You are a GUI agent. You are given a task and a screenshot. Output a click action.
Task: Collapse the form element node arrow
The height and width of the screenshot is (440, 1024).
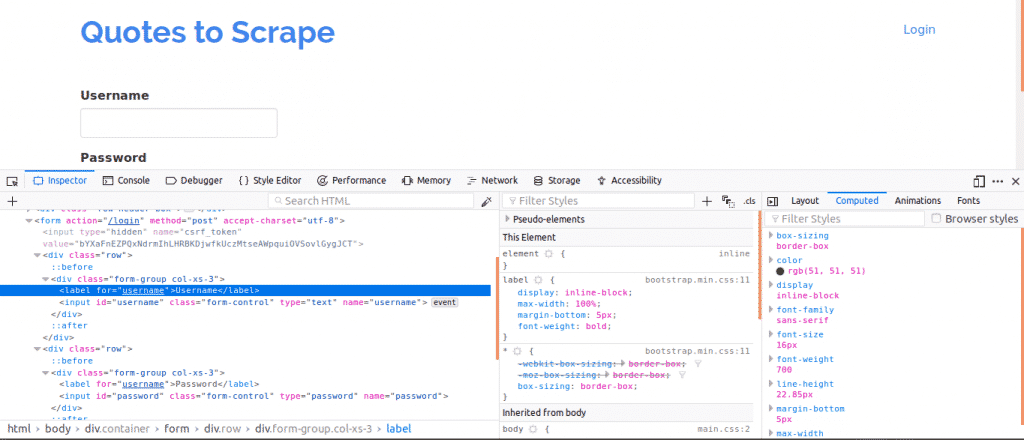(x=29, y=221)
